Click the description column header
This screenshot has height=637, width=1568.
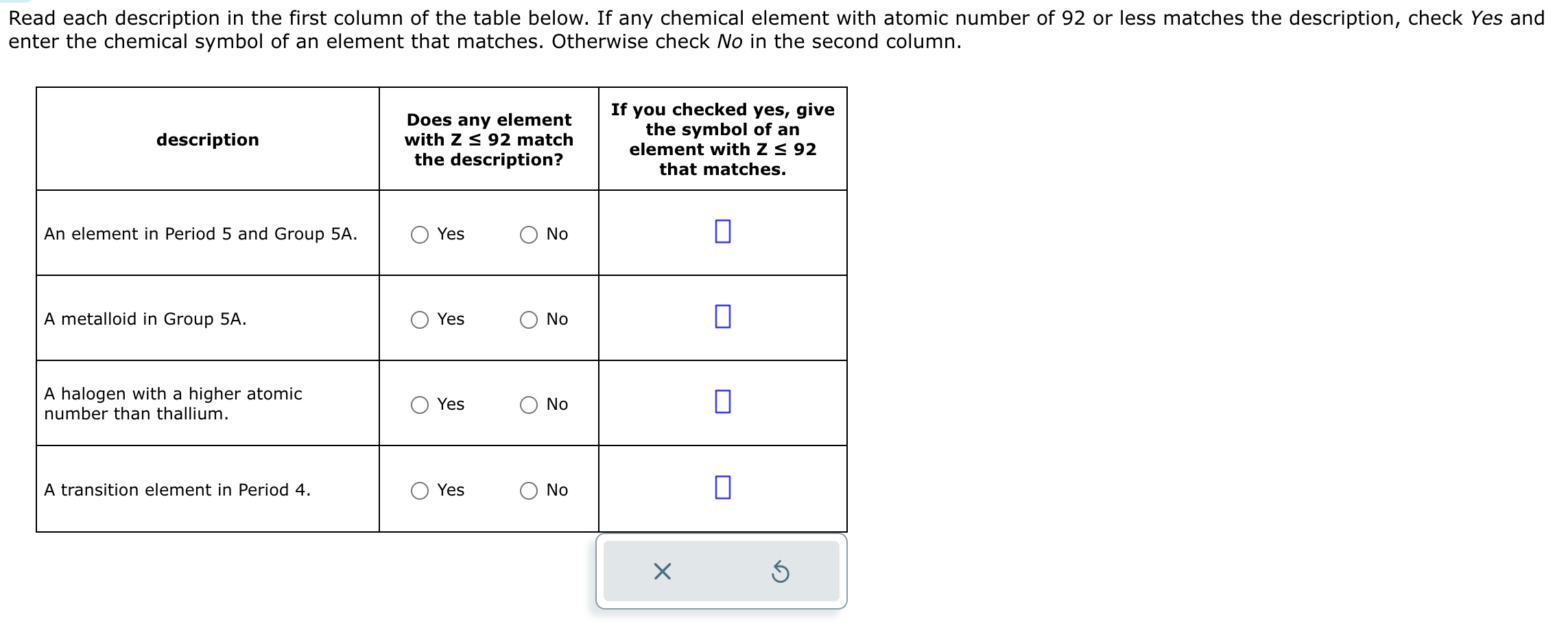207,140
